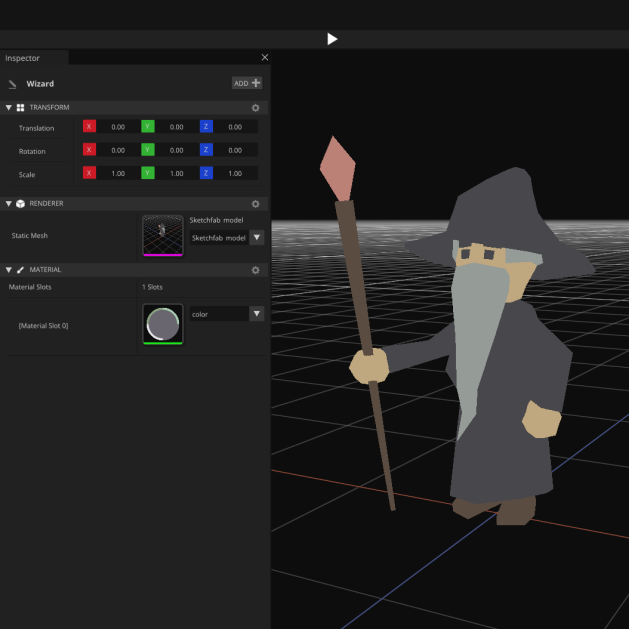
Task: Collapse the RENDERER section
Action: point(9,203)
